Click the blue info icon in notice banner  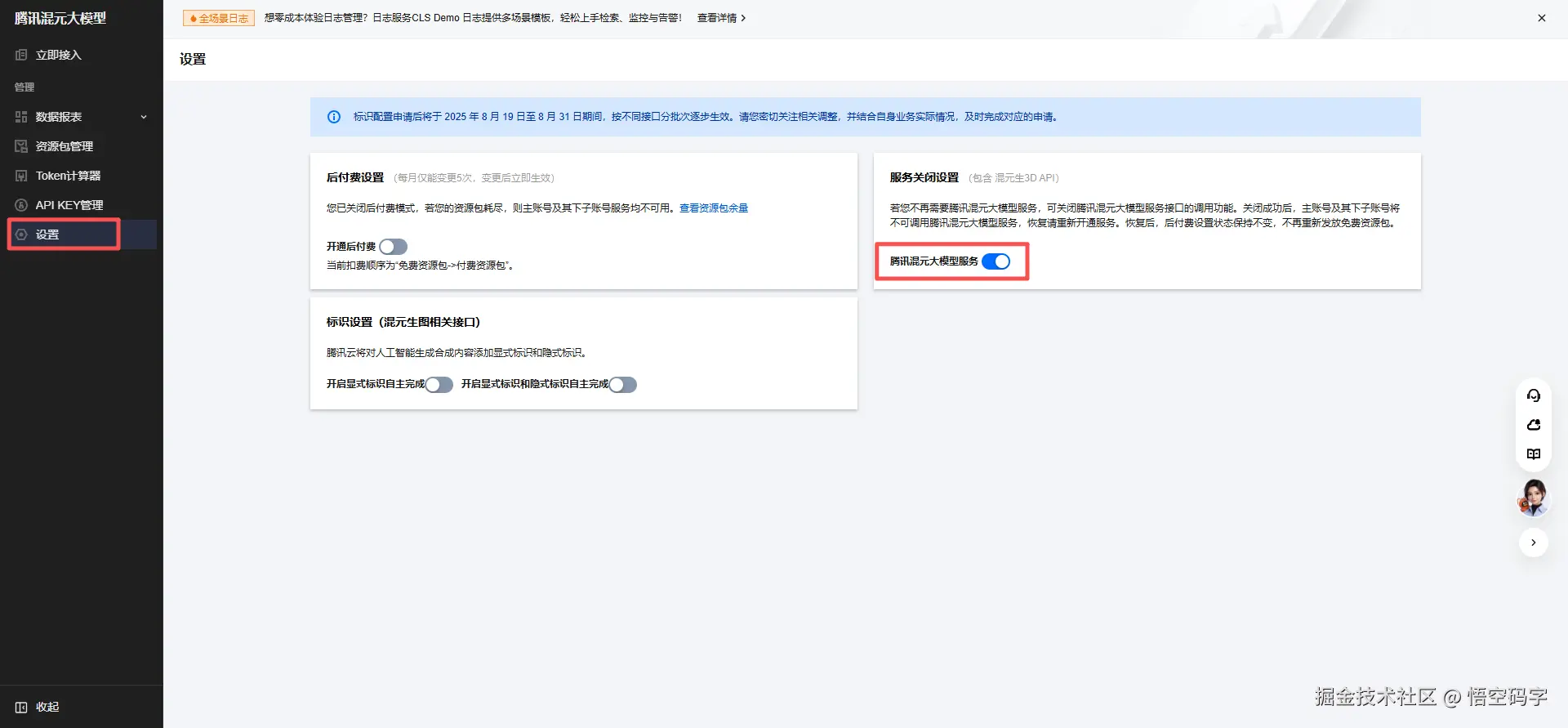(334, 117)
